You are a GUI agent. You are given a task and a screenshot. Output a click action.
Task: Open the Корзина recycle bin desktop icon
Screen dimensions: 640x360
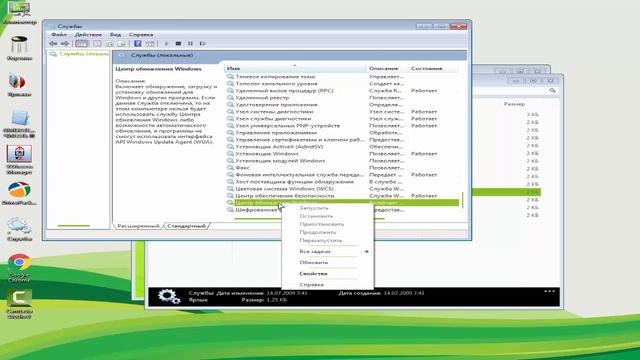[19, 49]
